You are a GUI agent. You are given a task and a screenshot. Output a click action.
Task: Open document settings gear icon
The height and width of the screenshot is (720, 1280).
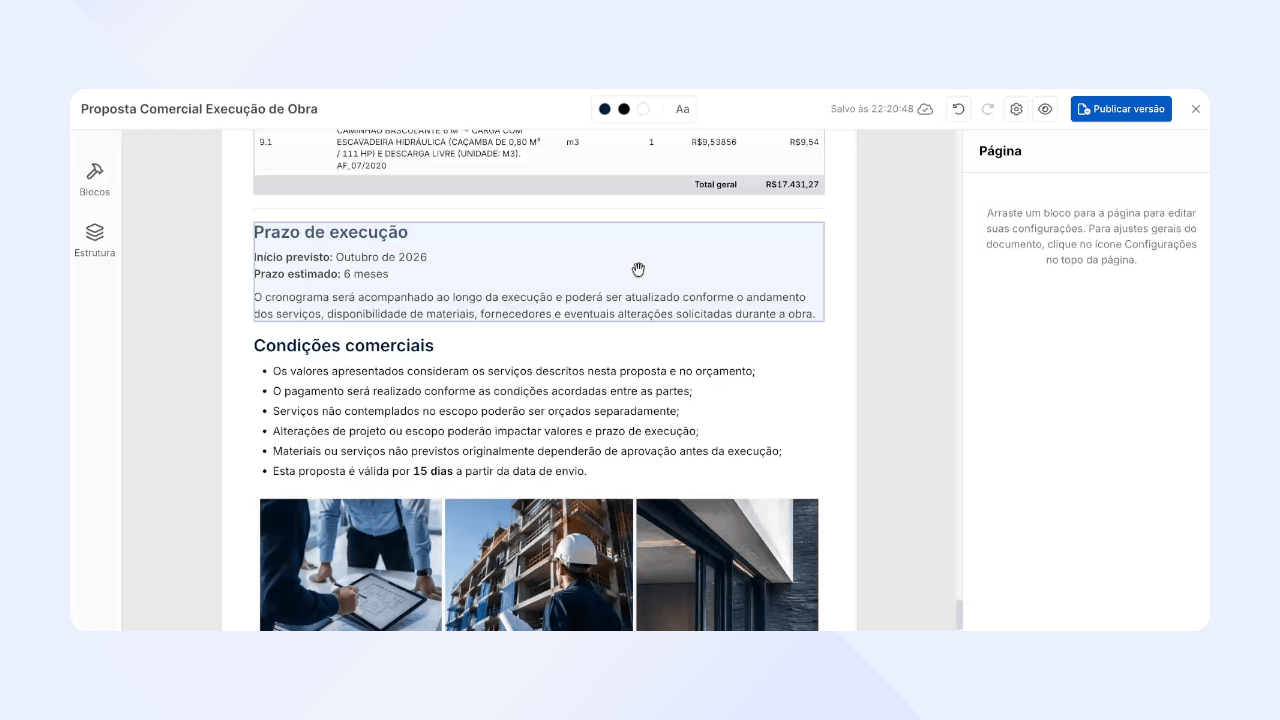coord(1017,109)
